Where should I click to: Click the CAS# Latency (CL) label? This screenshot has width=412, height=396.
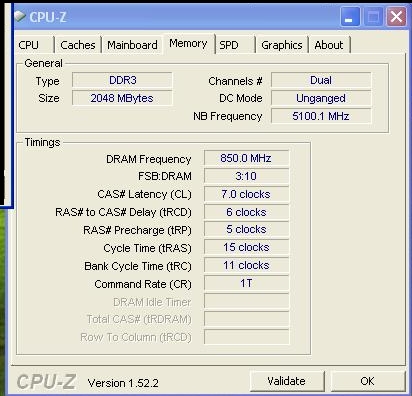[144, 194]
